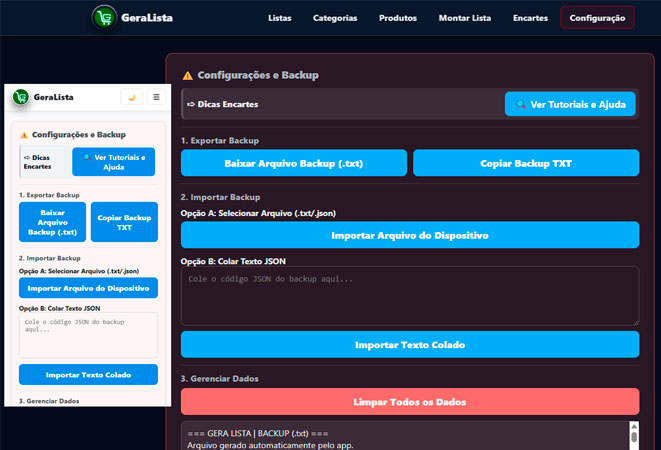661x450 pixels.
Task: Click the GeraLista cart logo in top navbar
Action: (105, 18)
